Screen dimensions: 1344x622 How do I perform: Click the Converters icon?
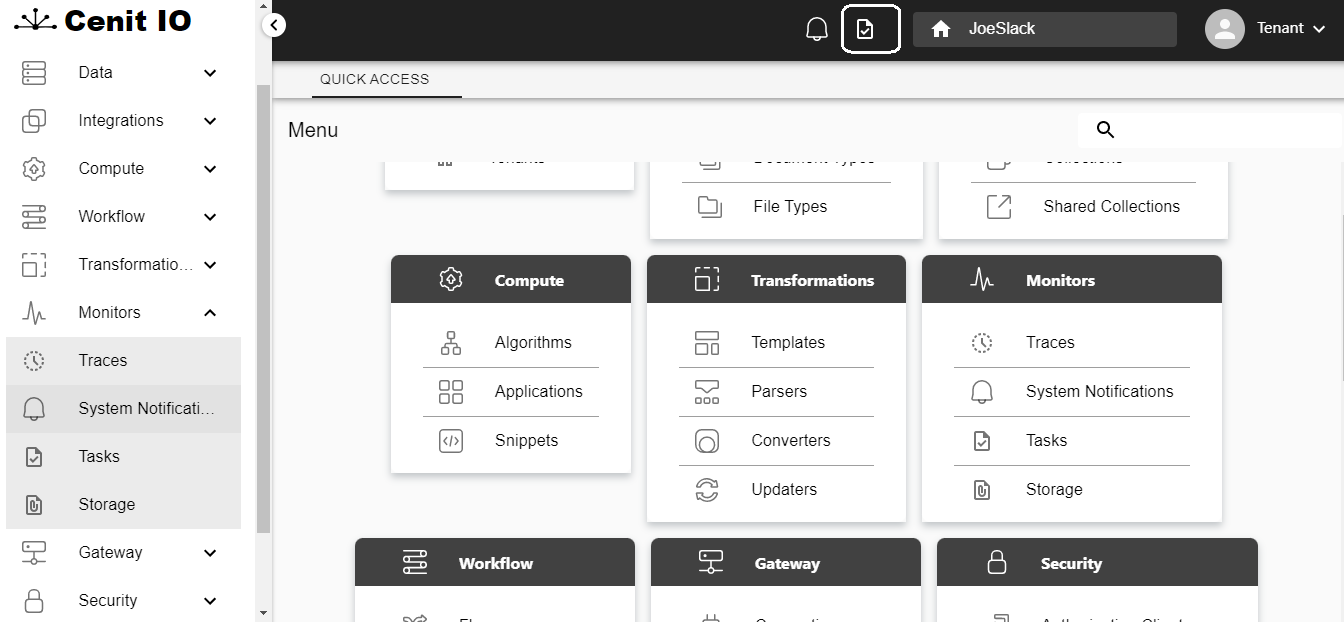(707, 440)
